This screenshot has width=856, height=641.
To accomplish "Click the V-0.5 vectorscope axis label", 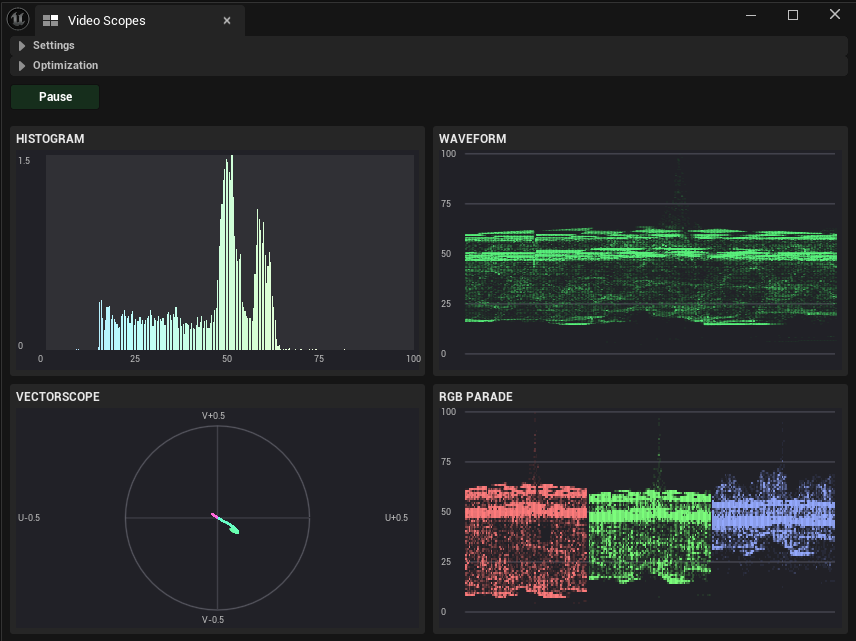I will (x=213, y=620).
